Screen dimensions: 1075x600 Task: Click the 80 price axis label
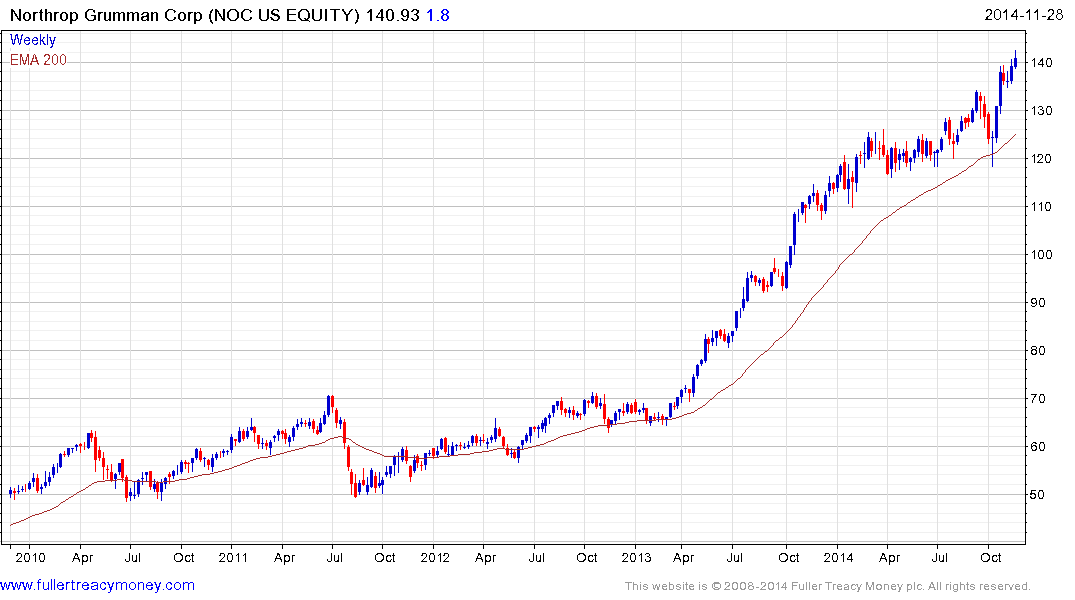(x=1037, y=350)
